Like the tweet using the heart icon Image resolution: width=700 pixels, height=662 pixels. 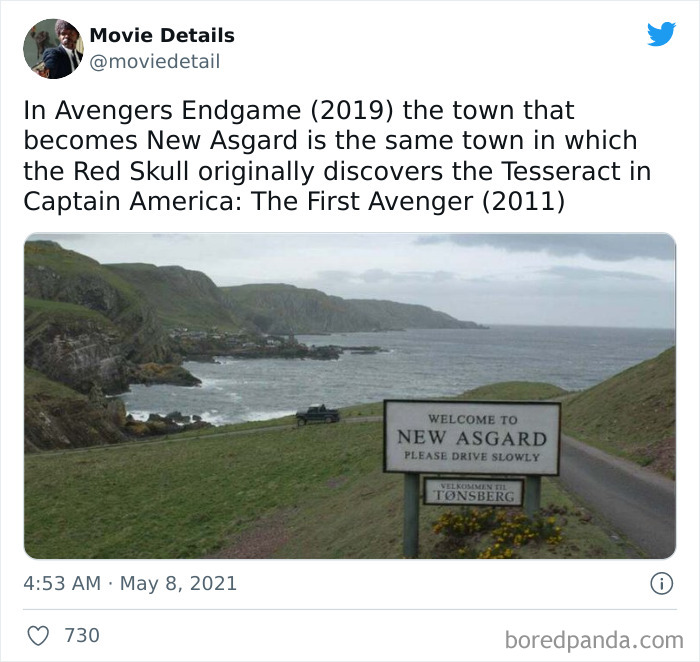coord(38,635)
